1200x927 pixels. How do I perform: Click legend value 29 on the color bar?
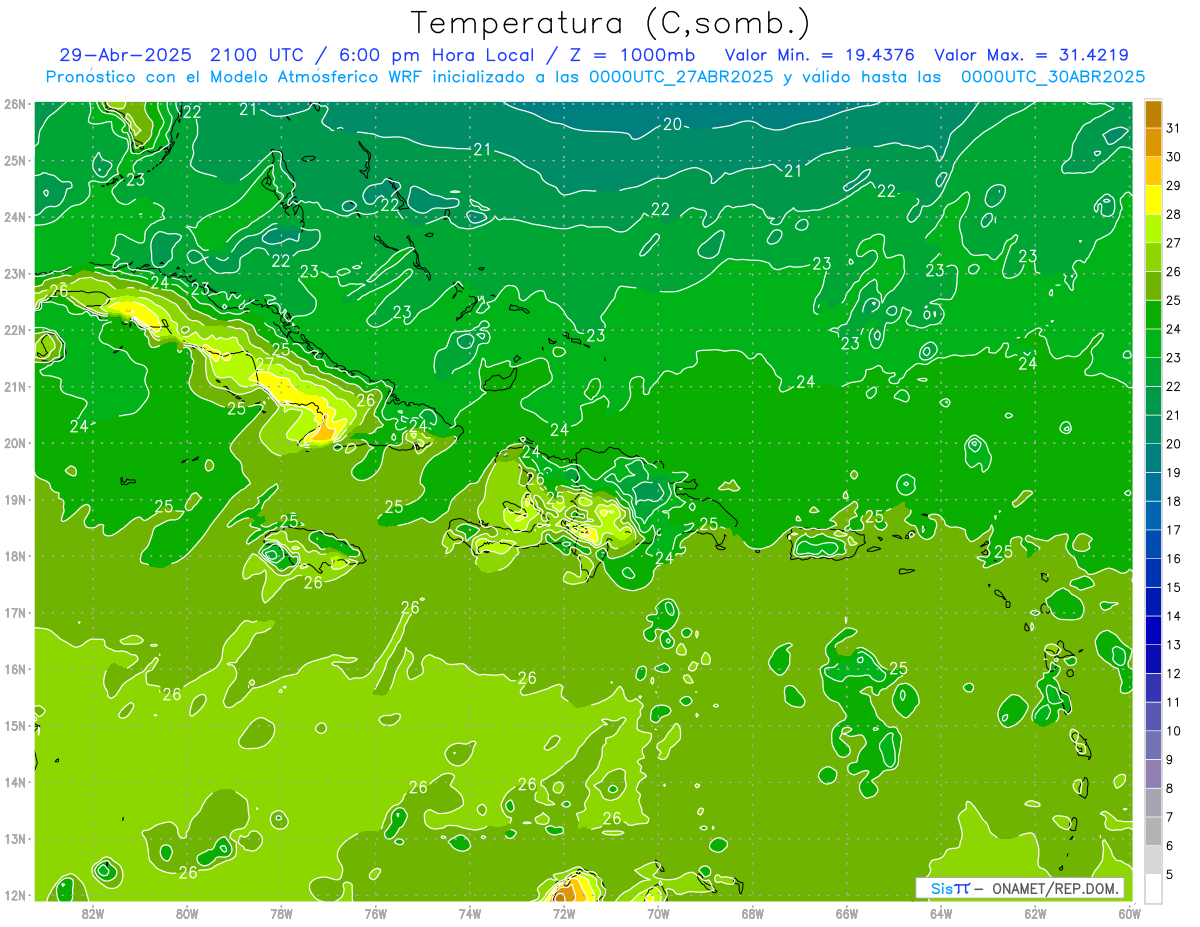(1174, 186)
